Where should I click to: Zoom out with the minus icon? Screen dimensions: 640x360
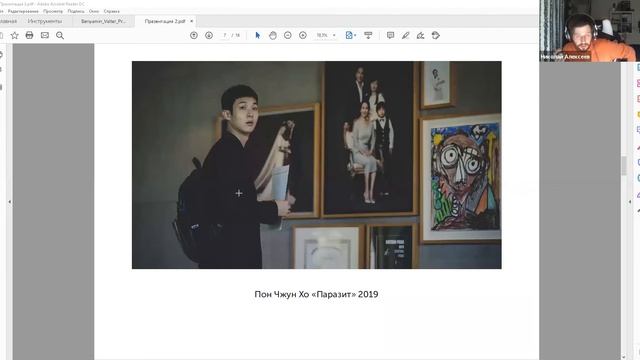[x=288, y=36]
